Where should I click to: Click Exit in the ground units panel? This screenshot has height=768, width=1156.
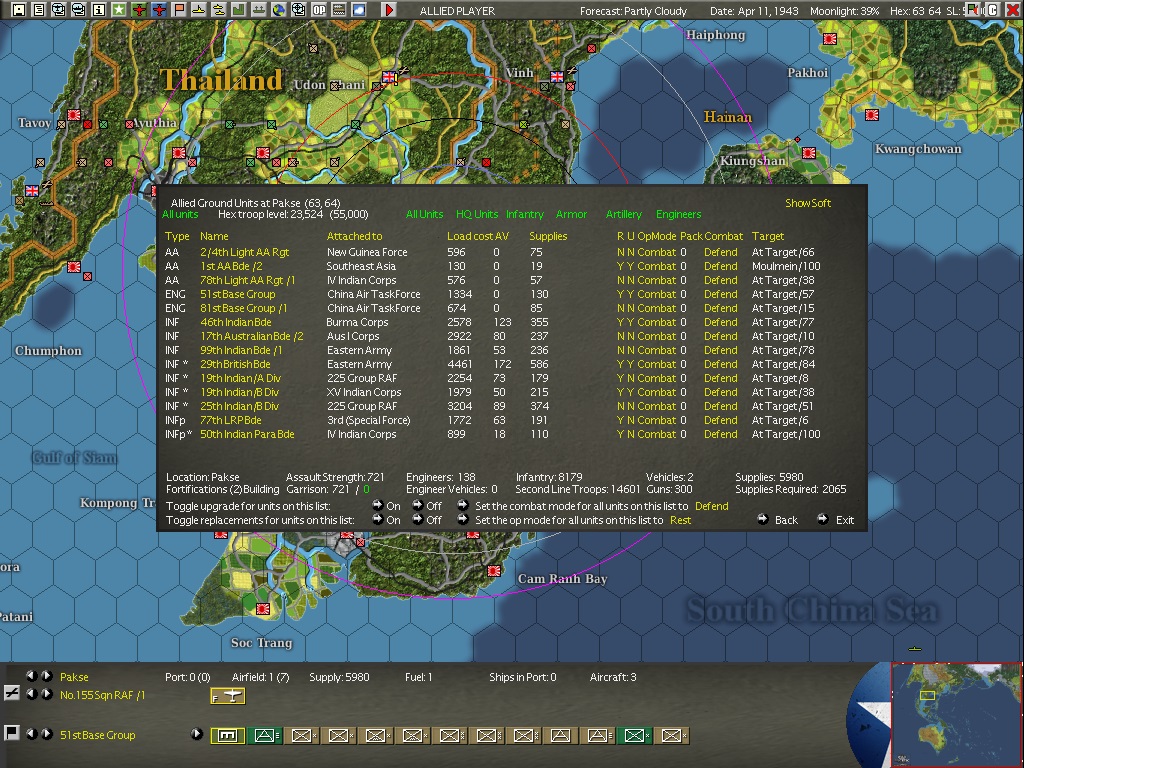[845, 520]
